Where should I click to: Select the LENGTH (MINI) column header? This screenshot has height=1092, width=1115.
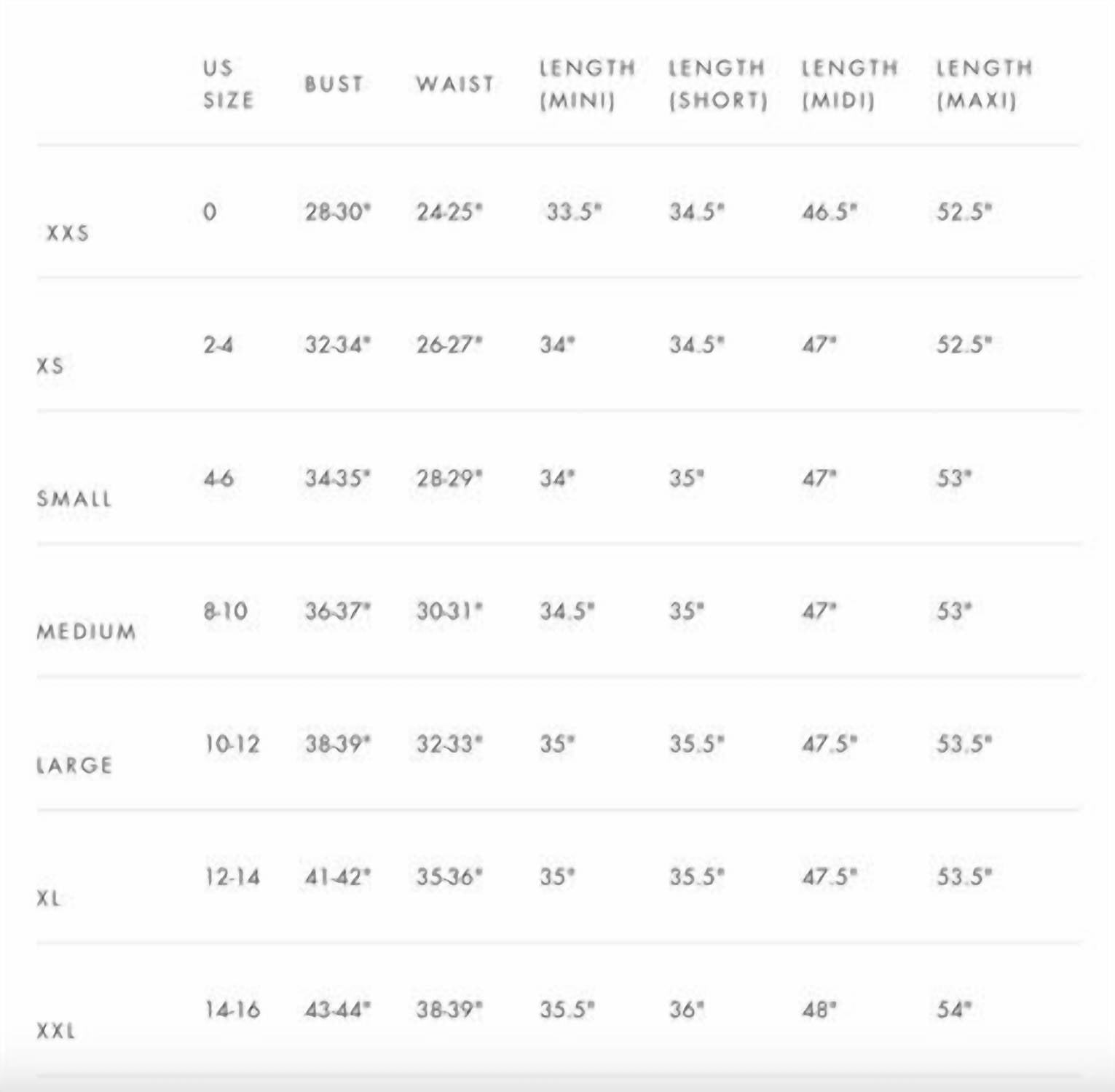tap(586, 84)
